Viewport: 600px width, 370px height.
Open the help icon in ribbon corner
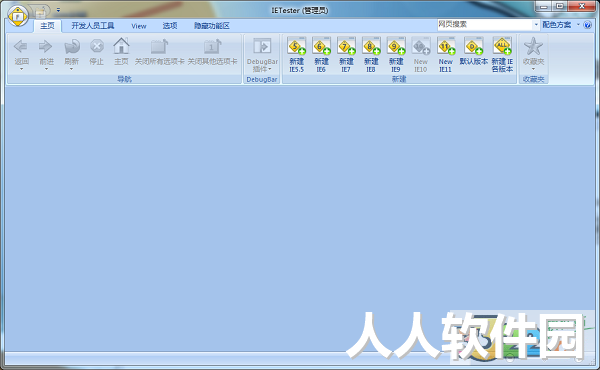pyautogui.click(x=587, y=25)
